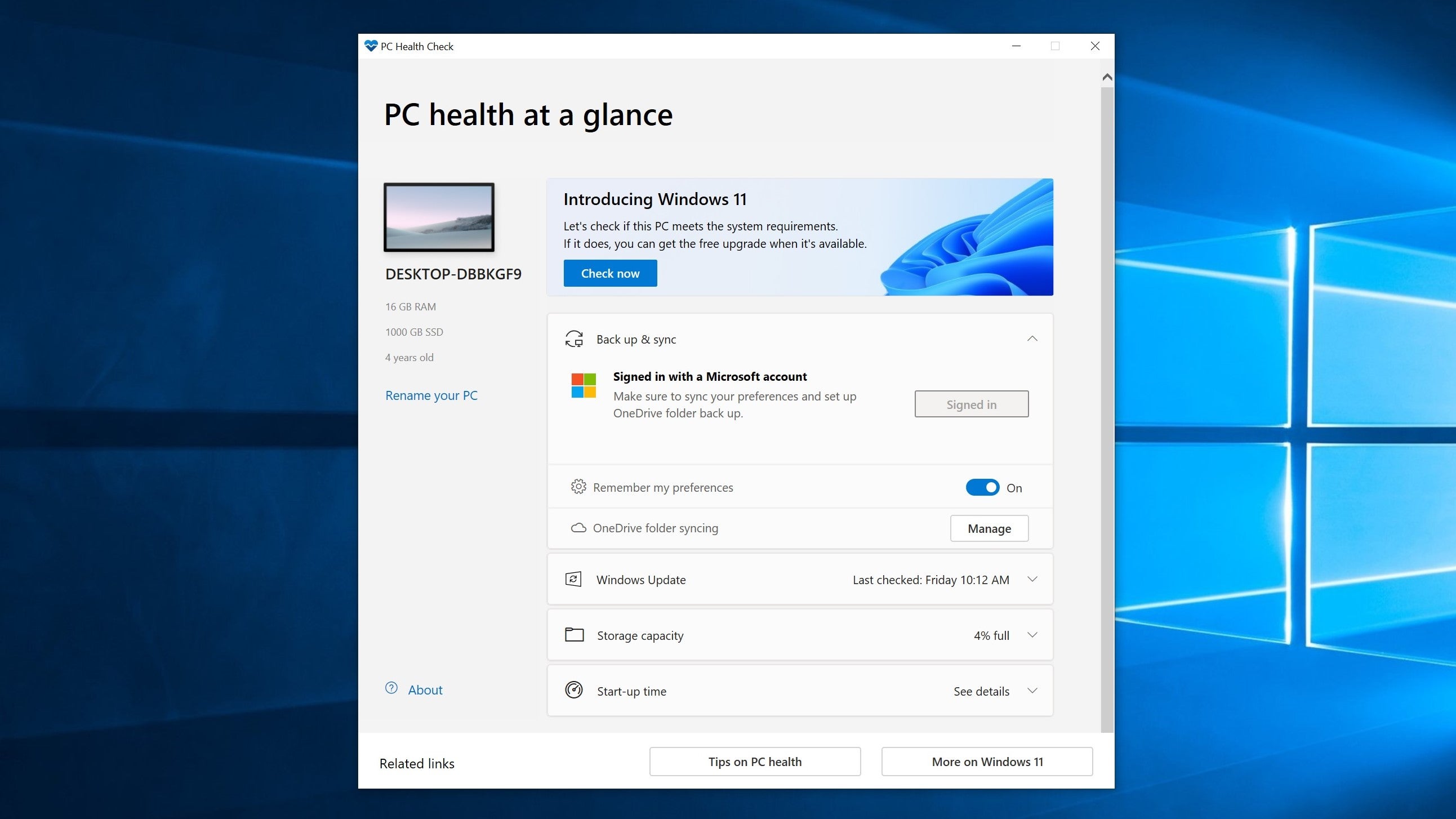
Task: Click the Check now button for Windows 11
Action: pos(610,272)
